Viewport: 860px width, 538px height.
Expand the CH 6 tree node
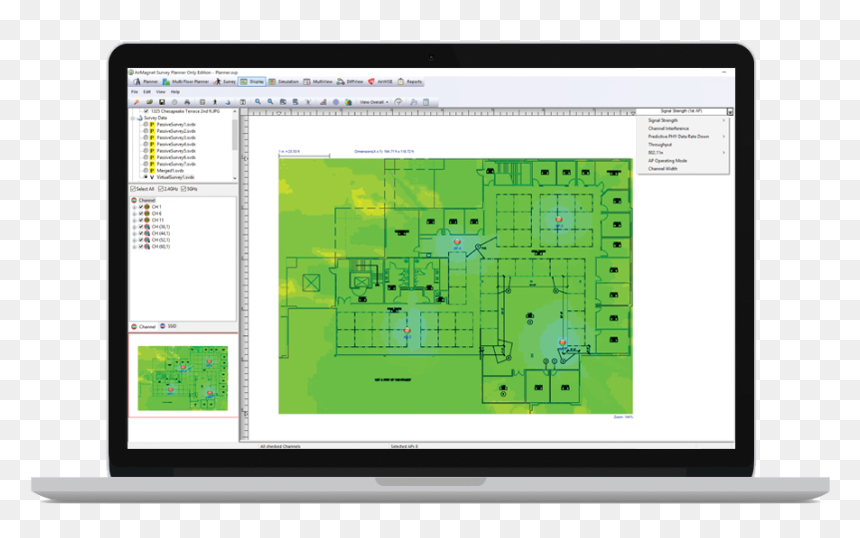134,213
